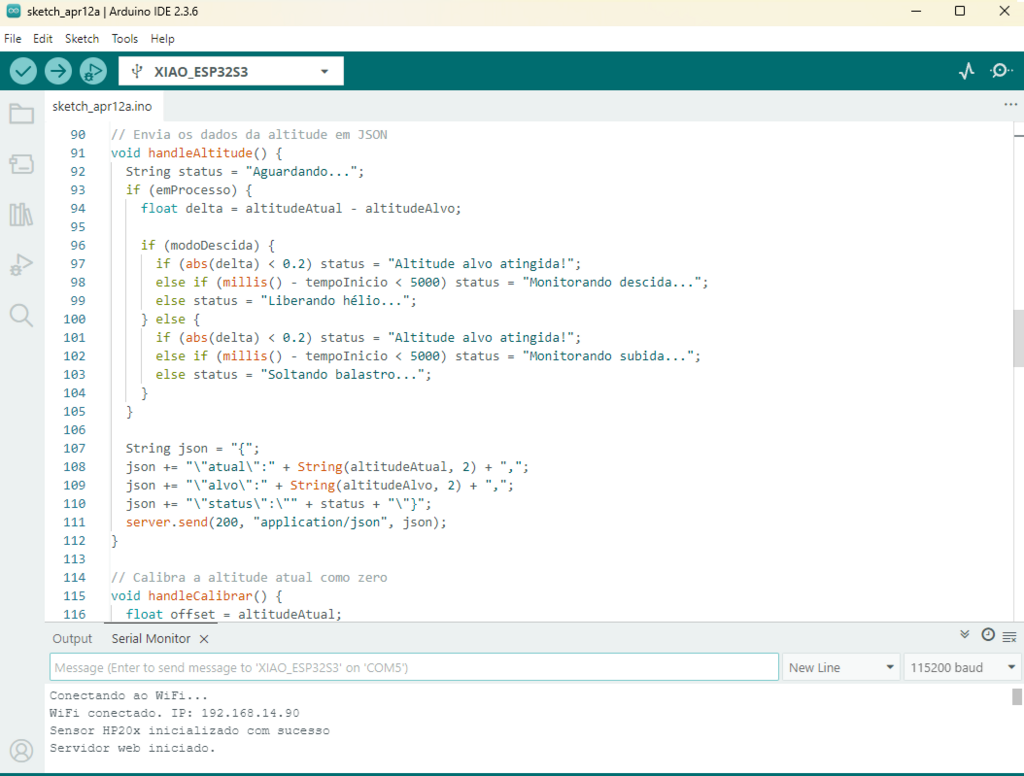Toggle autoscroll in Serial Monitor
Viewport: 1024px width, 776px height.
pos(965,635)
